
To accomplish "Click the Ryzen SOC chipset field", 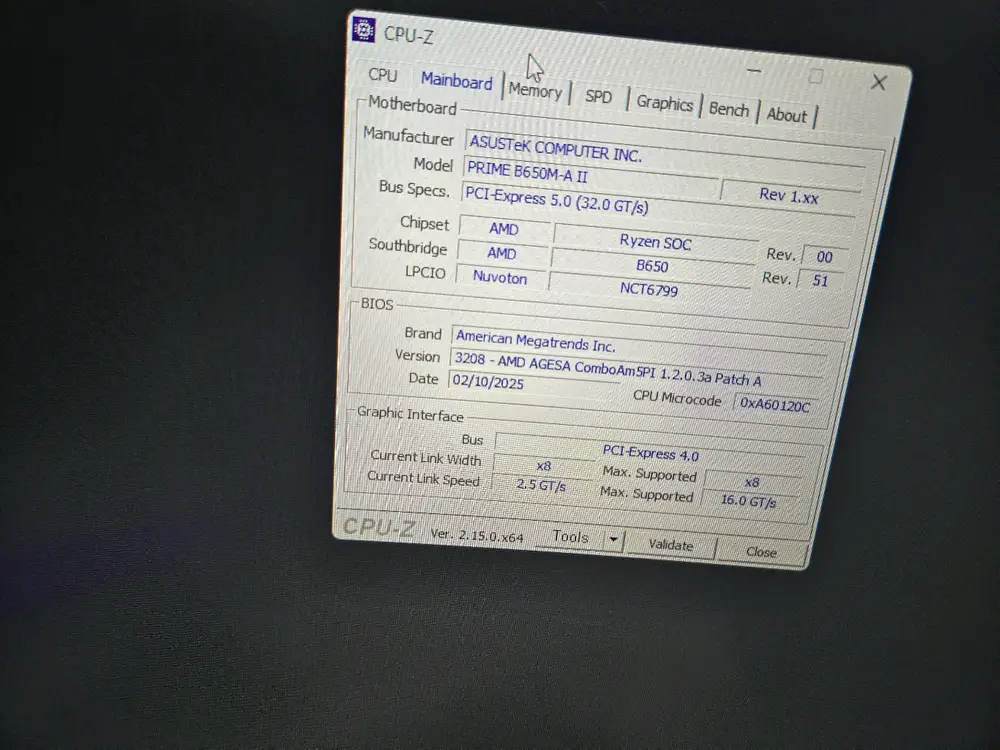I will (655, 242).
